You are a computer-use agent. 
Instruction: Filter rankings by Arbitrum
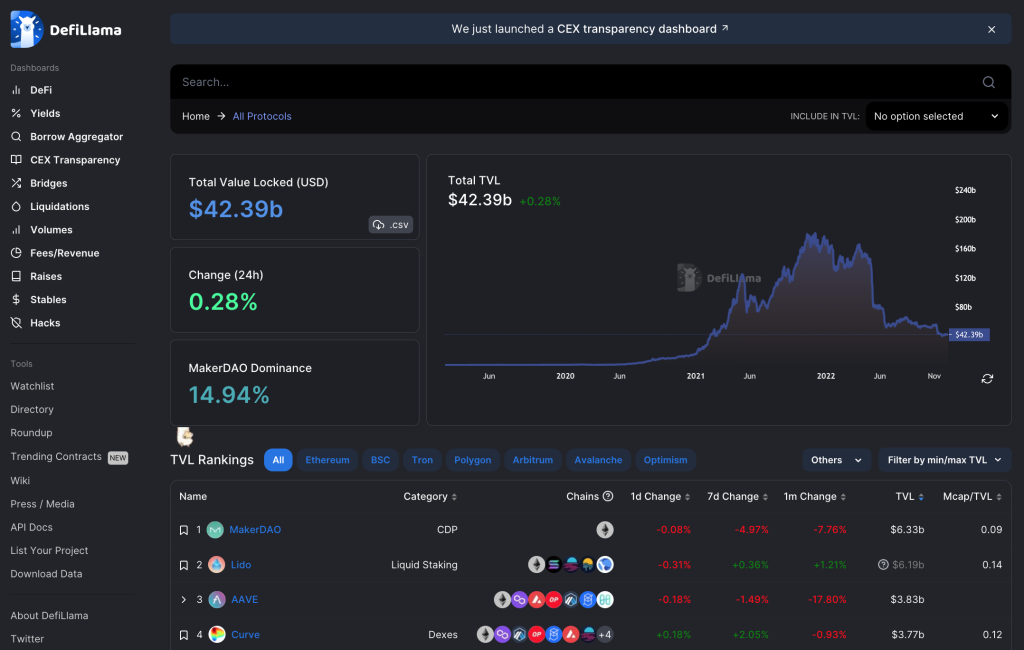click(x=532, y=460)
